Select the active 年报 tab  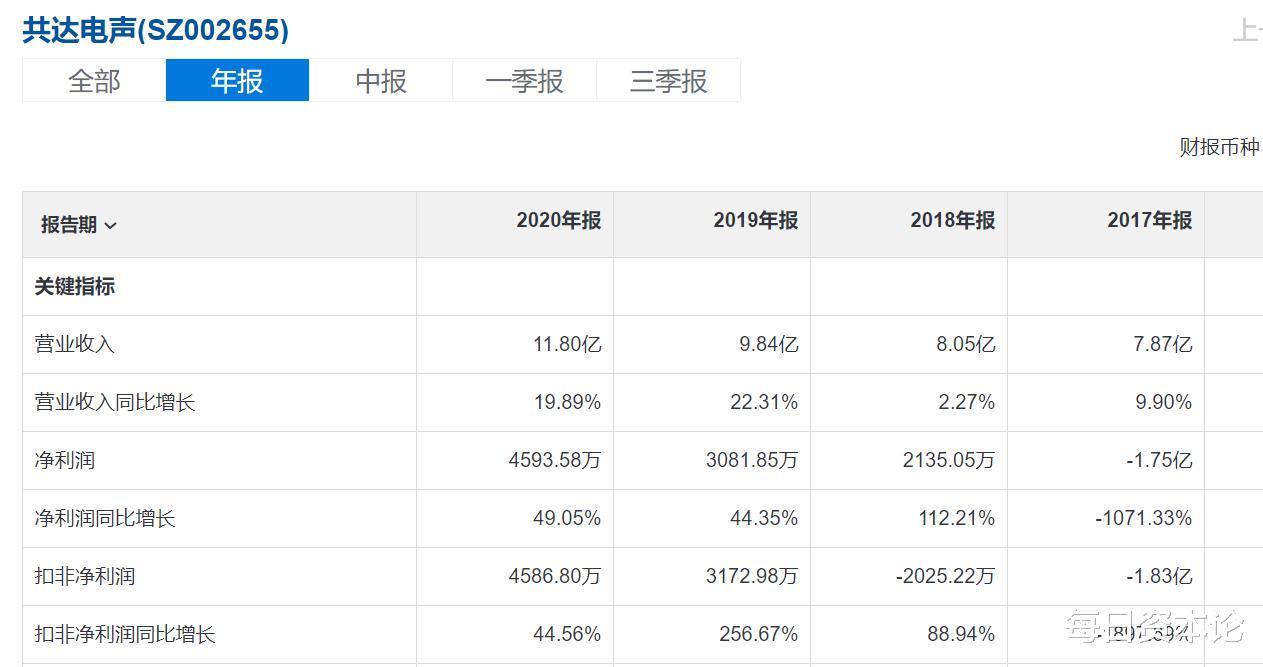(237, 80)
